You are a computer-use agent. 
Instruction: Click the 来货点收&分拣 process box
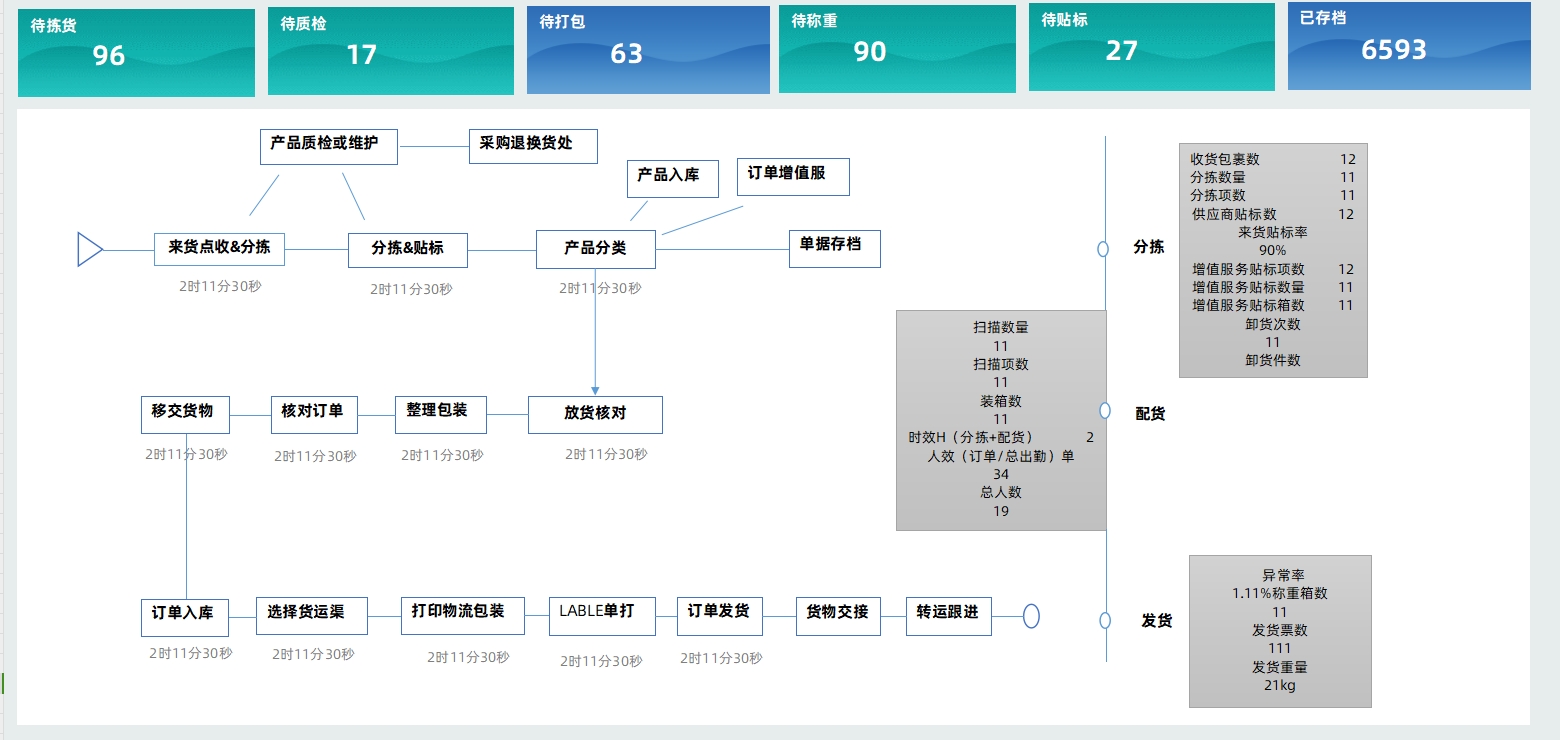point(219,249)
